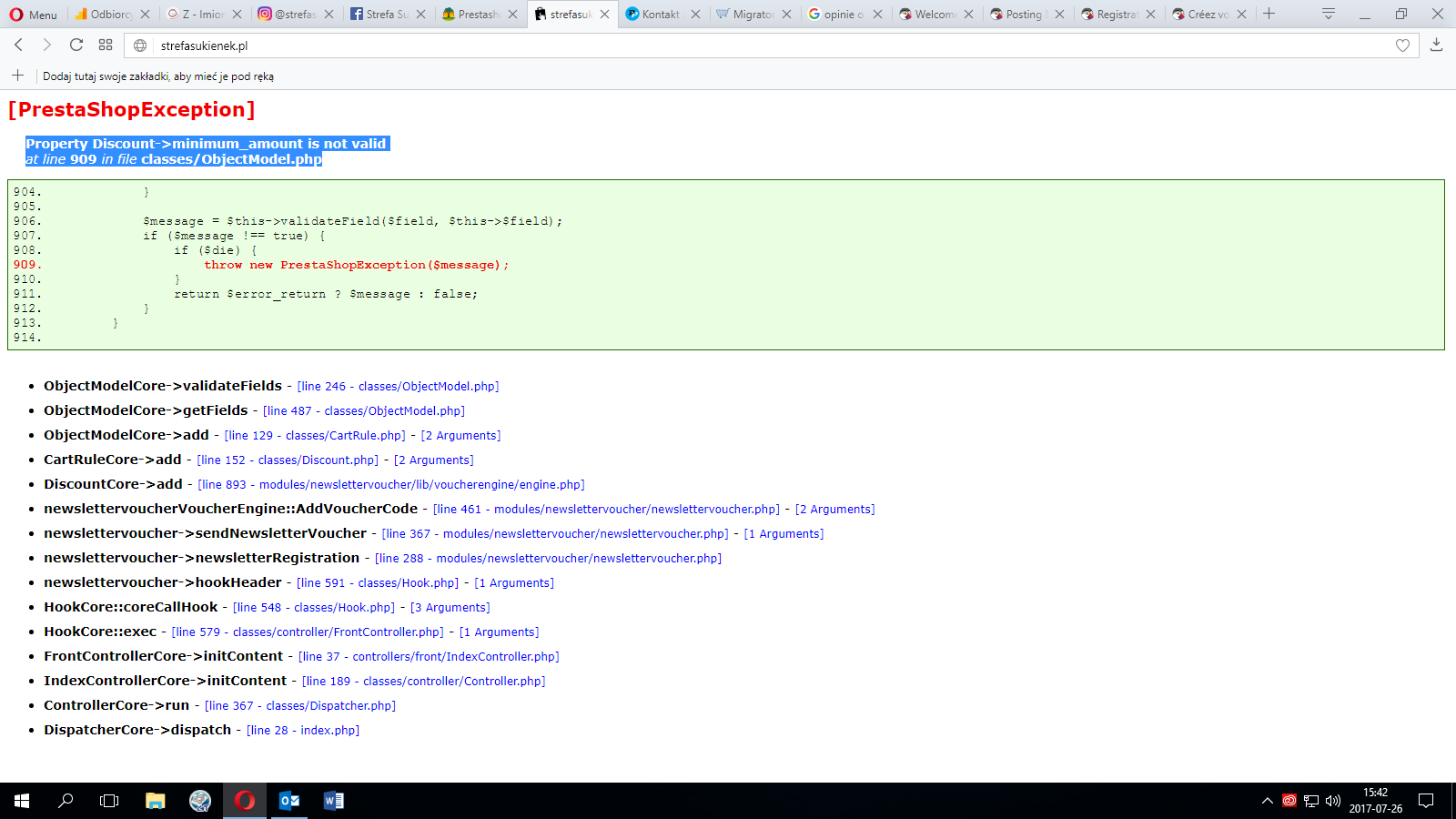The width and height of the screenshot is (1456, 819).
Task: Open the downloads icon in the address bar
Action: point(1437,45)
